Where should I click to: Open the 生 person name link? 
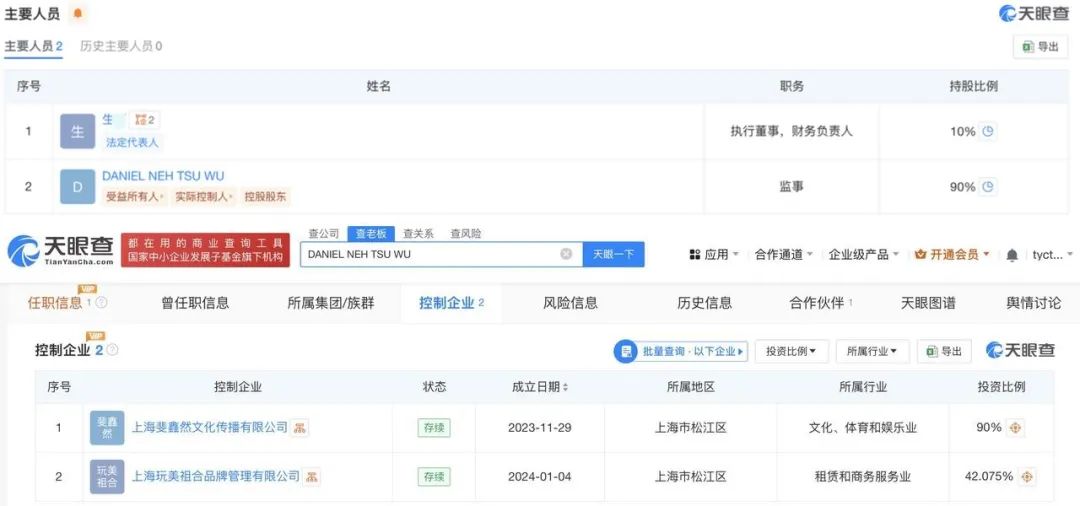tap(107, 119)
